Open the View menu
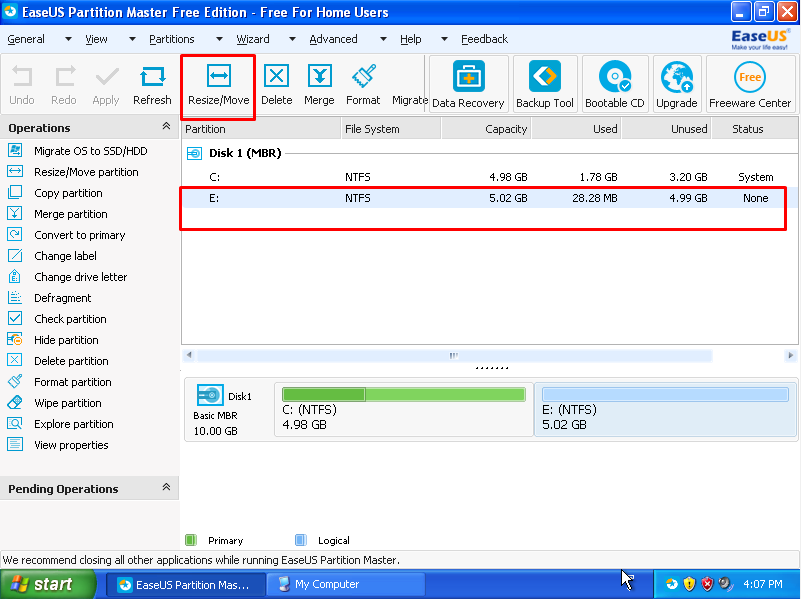This screenshot has width=801, height=599. click(x=97, y=39)
